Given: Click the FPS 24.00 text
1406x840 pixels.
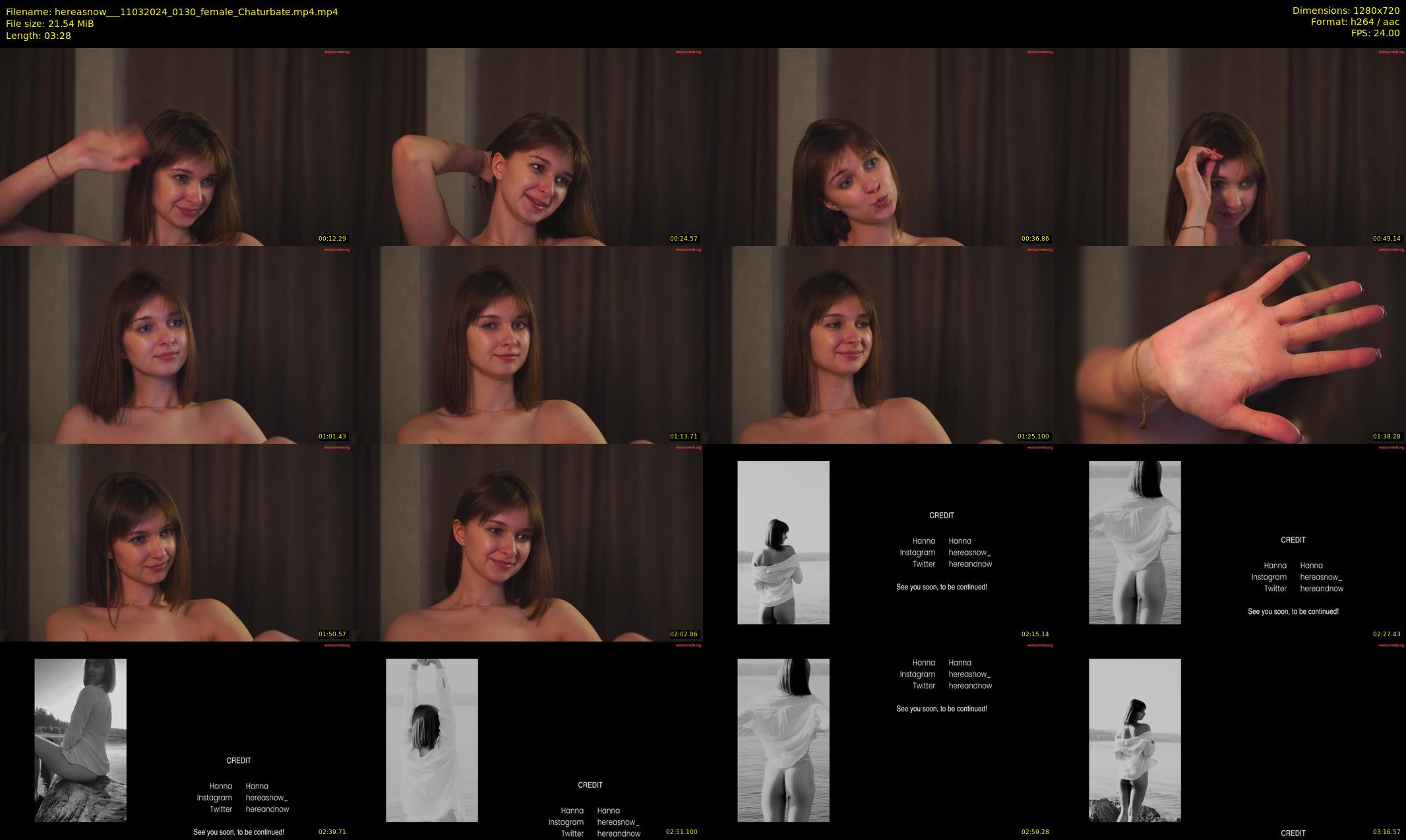Looking at the screenshot, I should [1375, 33].
